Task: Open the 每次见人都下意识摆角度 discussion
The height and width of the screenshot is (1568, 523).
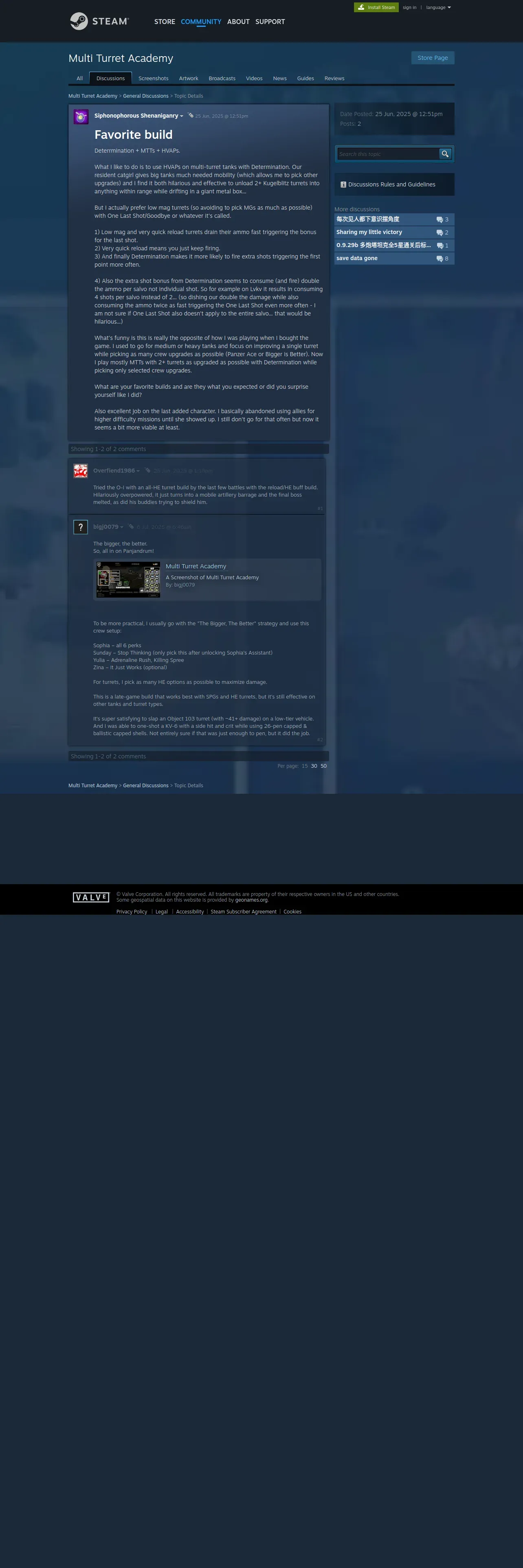Action: 394,219
